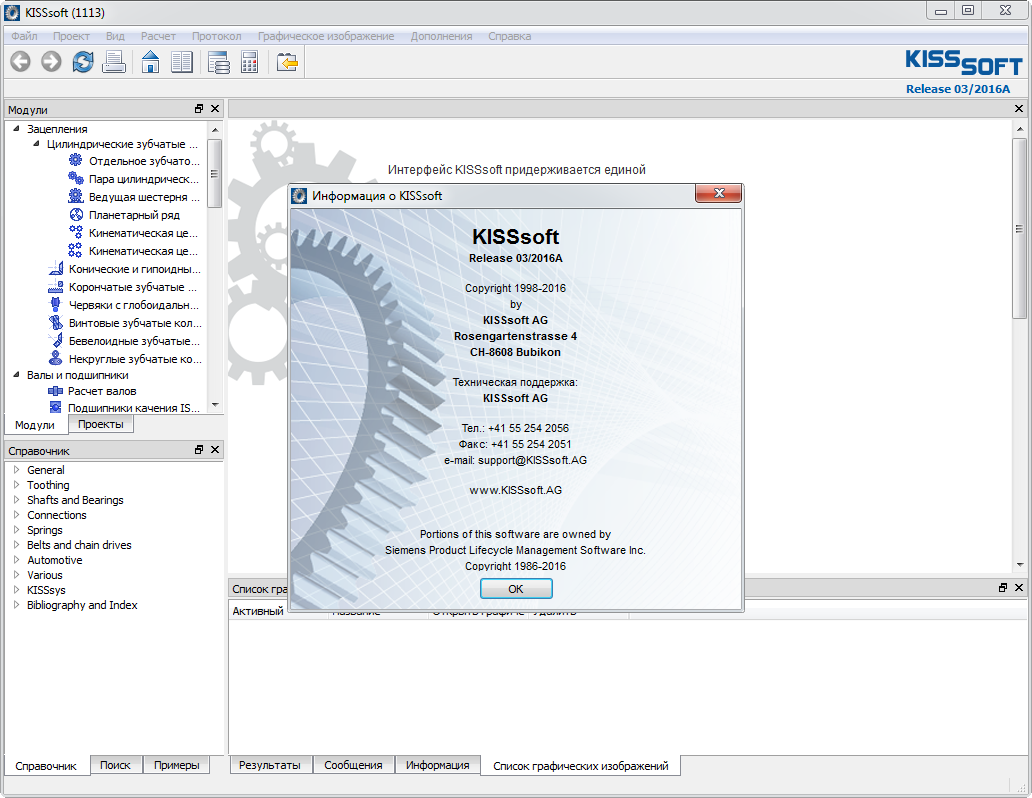1032x798 pixels.
Task: Switch to the Поиск tab
Action: (115, 765)
